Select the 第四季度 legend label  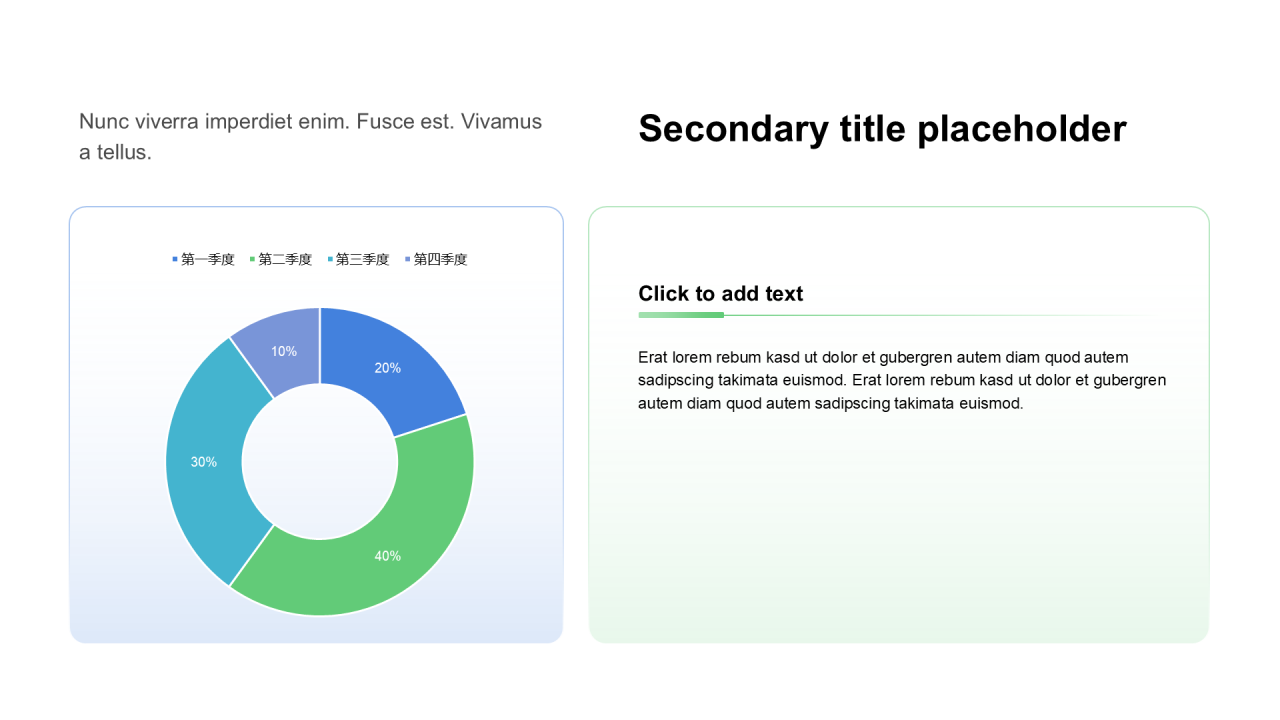[441, 260]
